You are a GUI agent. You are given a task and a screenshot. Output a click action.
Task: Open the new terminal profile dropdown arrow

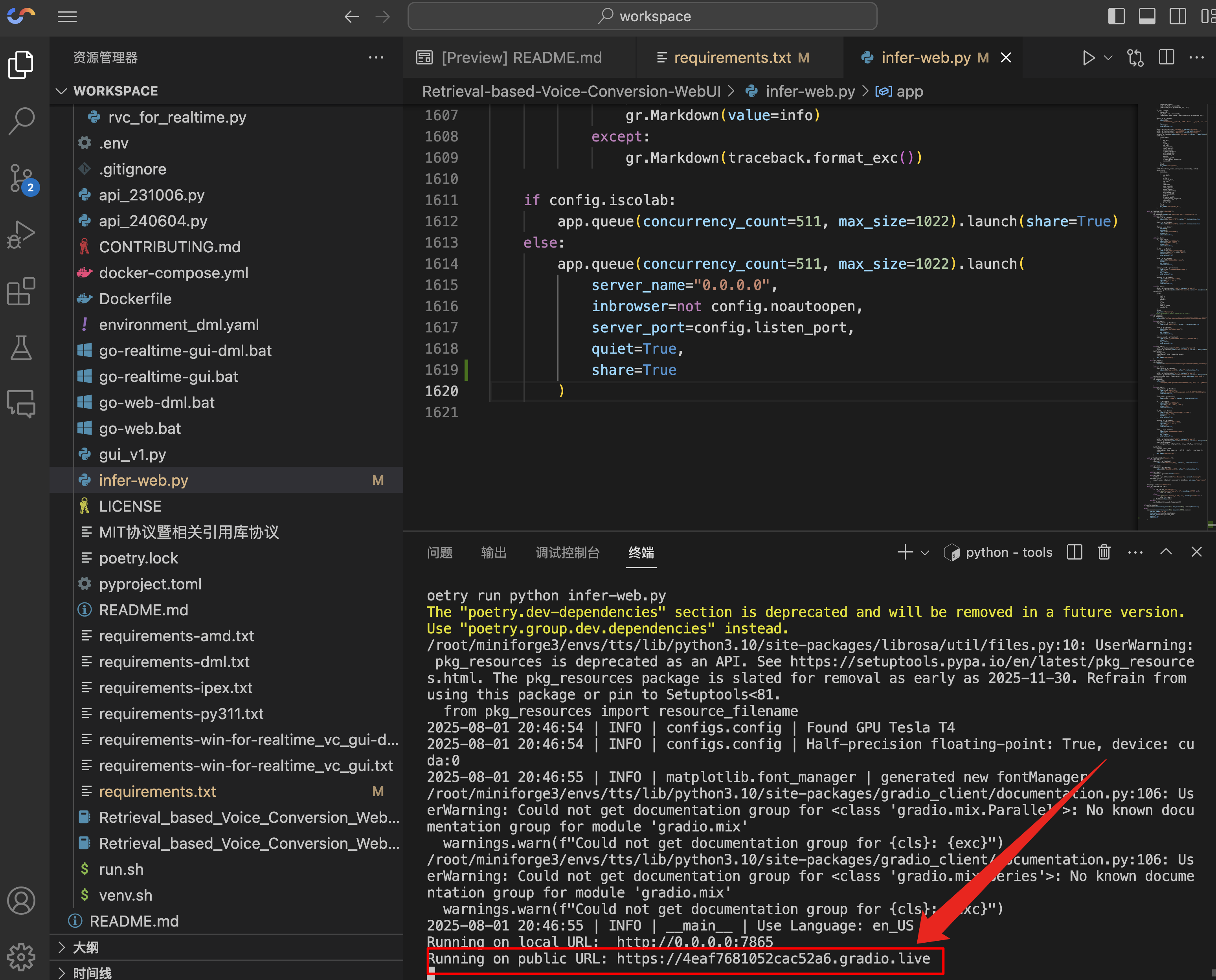point(925,552)
